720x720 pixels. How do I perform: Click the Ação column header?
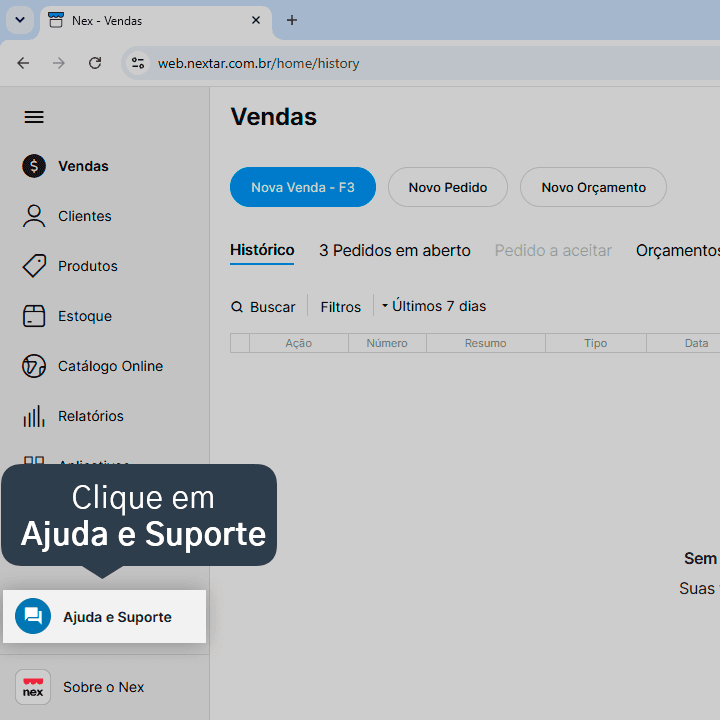point(299,343)
